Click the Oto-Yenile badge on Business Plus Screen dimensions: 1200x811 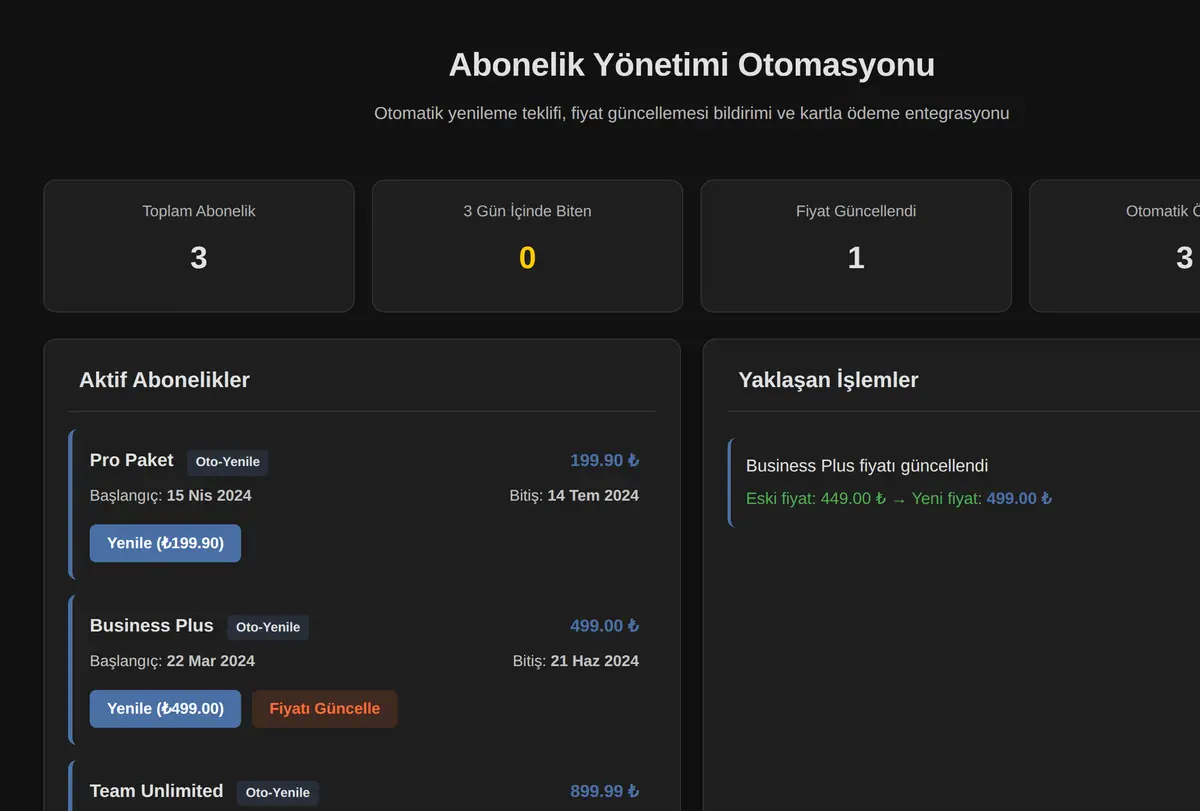coord(268,627)
